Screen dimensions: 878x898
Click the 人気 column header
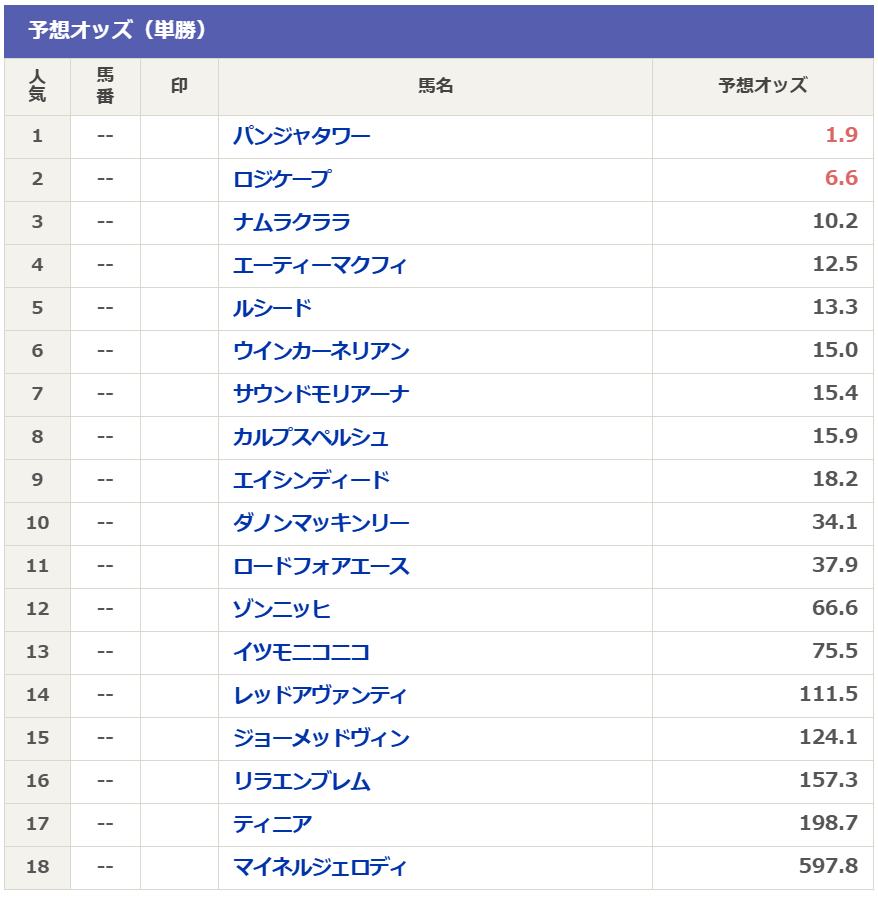pyautogui.click(x=37, y=86)
